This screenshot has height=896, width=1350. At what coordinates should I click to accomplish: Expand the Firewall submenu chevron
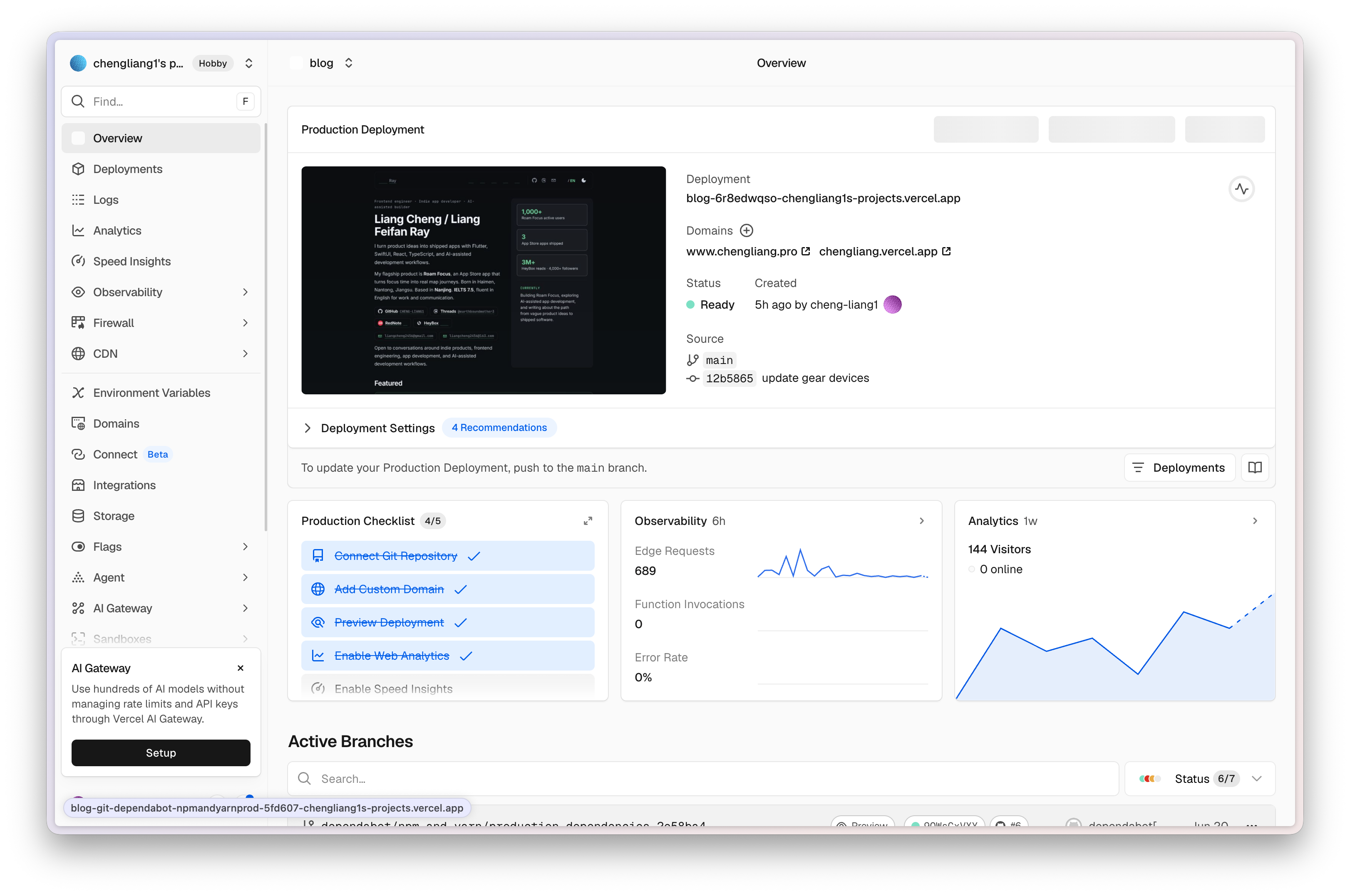(246, 323)
